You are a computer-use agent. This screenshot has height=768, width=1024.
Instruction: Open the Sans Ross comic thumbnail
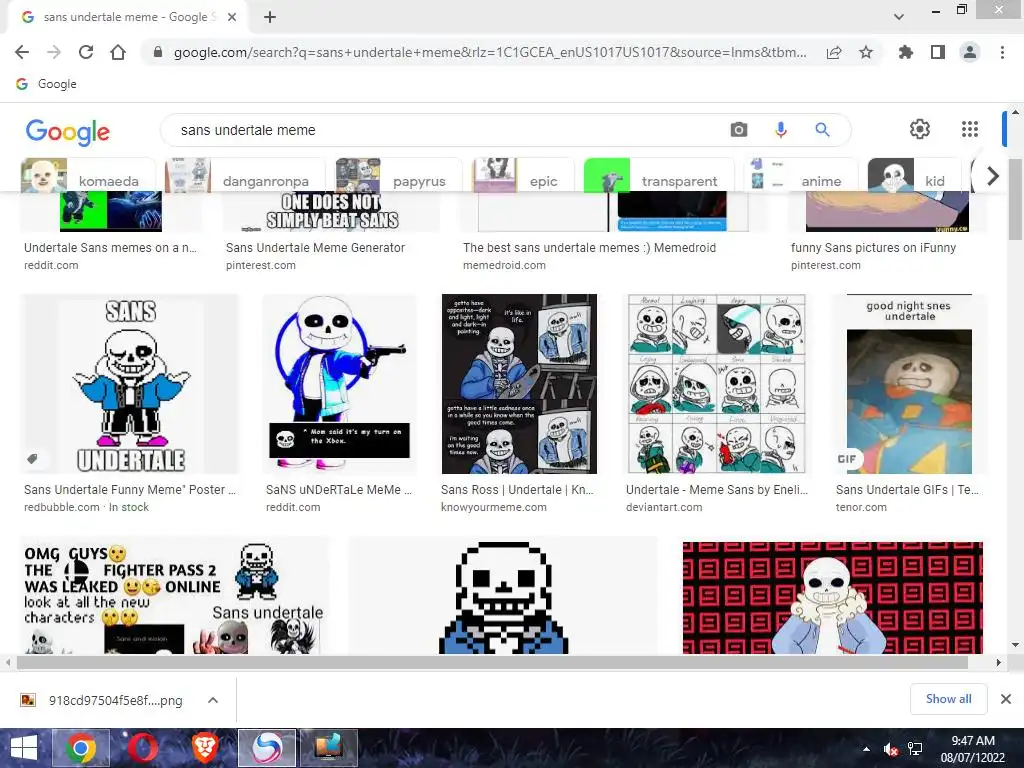click(x=519, y=384)
